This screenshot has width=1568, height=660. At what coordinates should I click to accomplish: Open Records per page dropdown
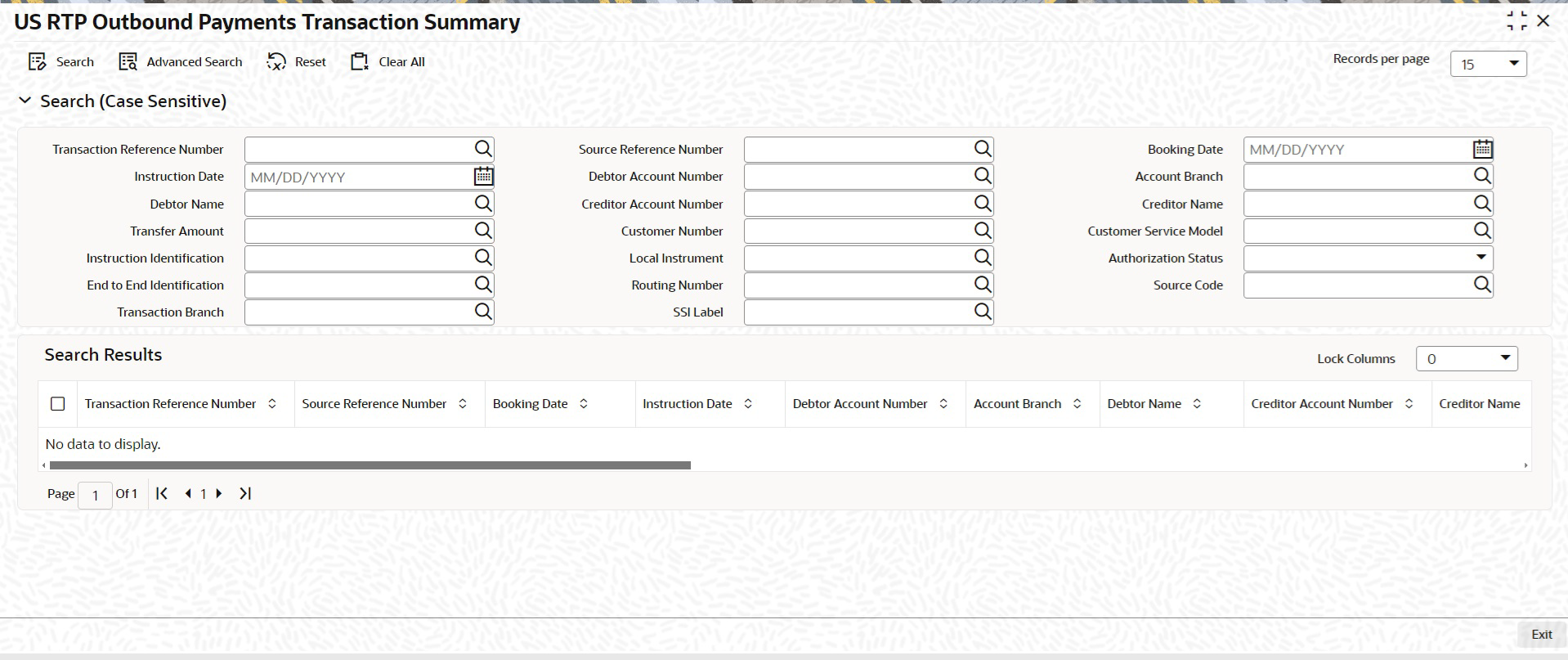click(x=1488, y=64)
